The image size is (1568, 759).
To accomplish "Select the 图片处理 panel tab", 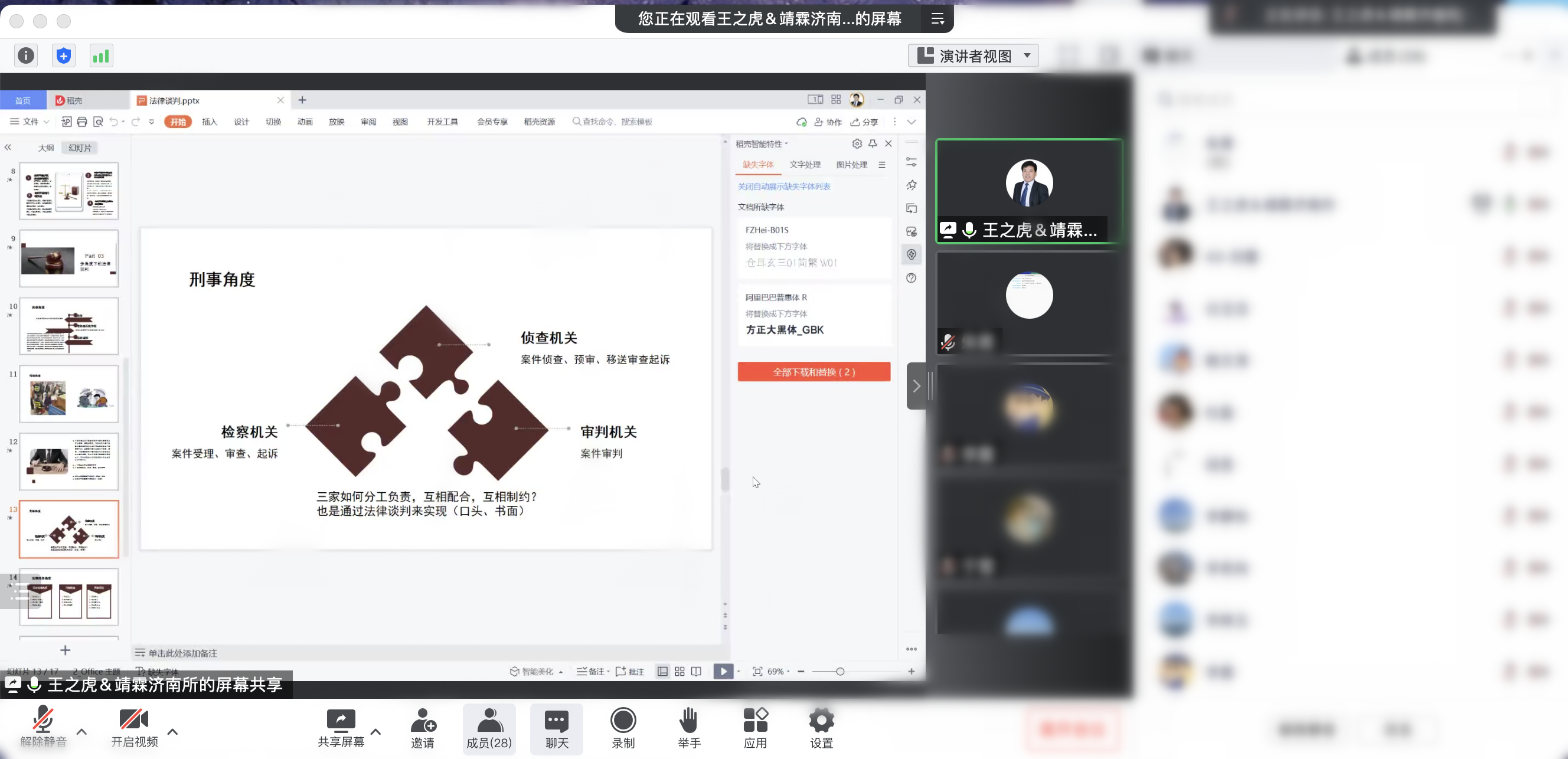I will [x=851, y=165].
